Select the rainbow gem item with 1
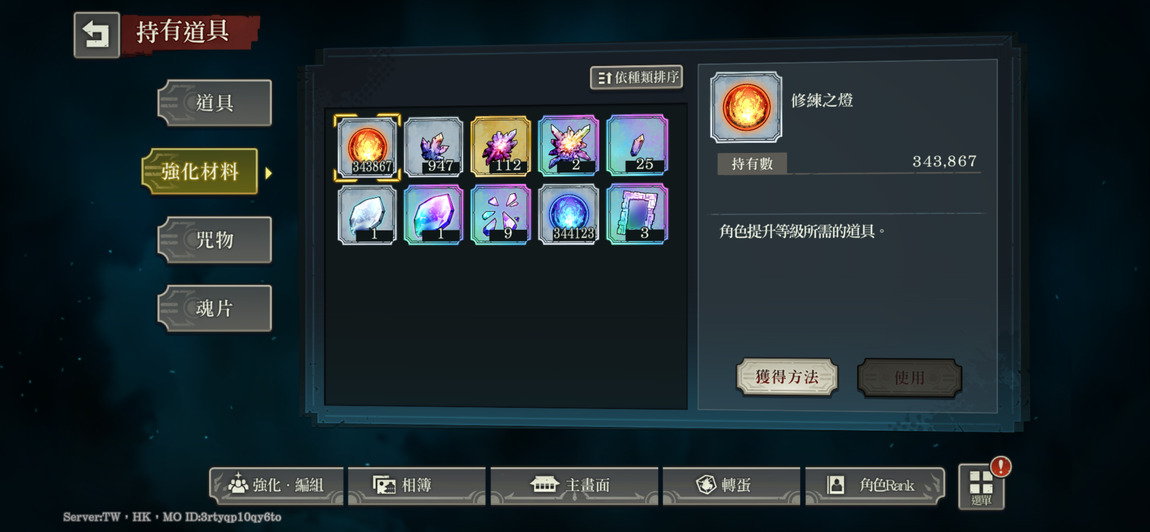Image resolution: width=1150 pixels, height=532 pixels. 433,214
